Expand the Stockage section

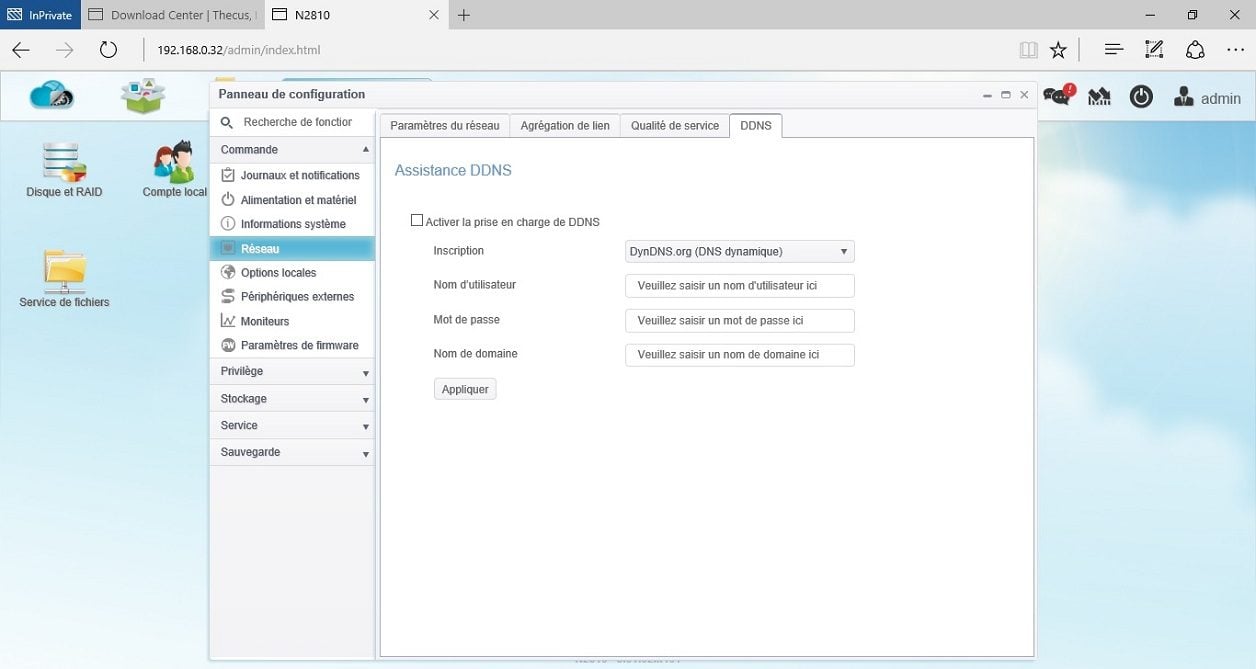(291, 399)
